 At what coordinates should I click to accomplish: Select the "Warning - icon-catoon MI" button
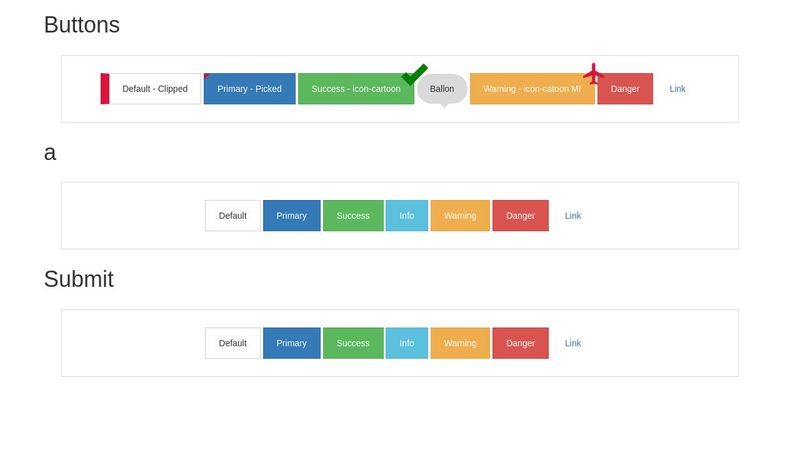click(532, 89)
